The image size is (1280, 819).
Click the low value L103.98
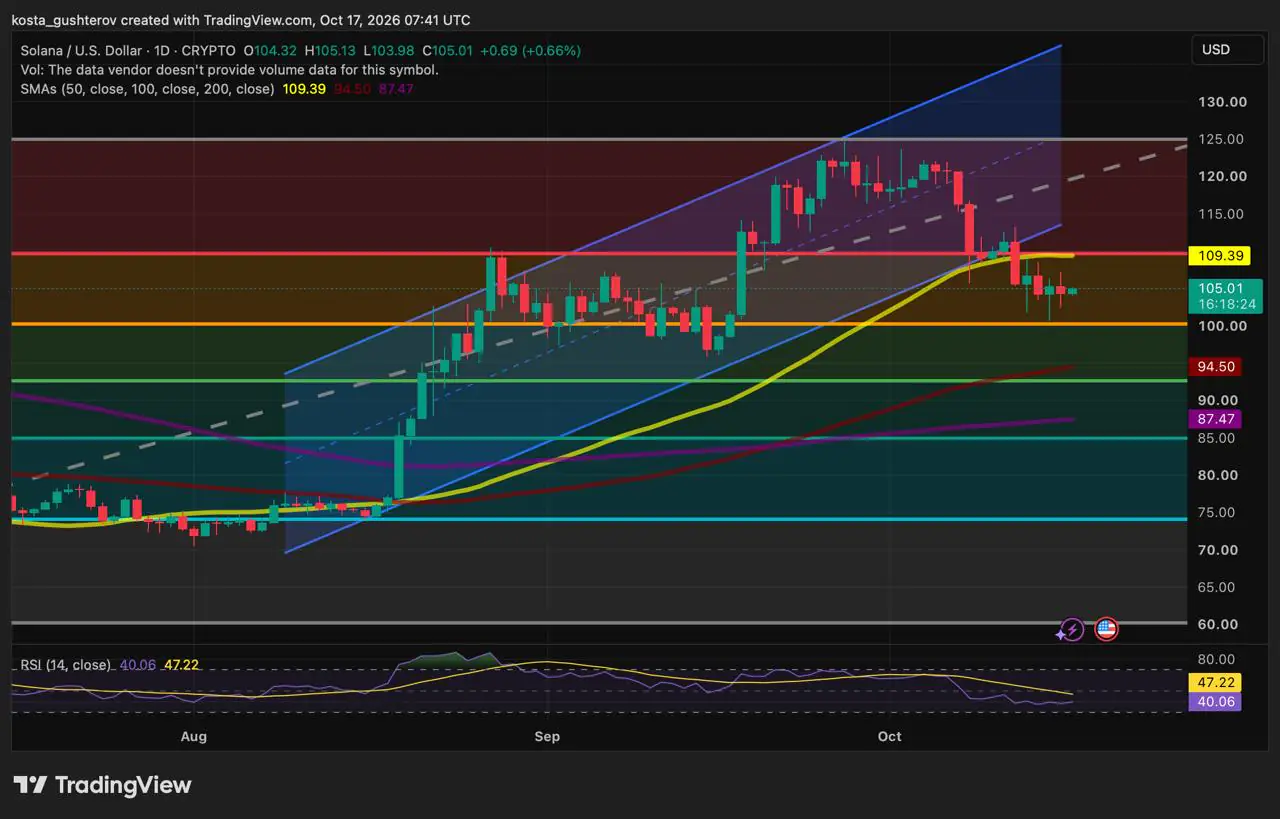[x=390, y=50]
